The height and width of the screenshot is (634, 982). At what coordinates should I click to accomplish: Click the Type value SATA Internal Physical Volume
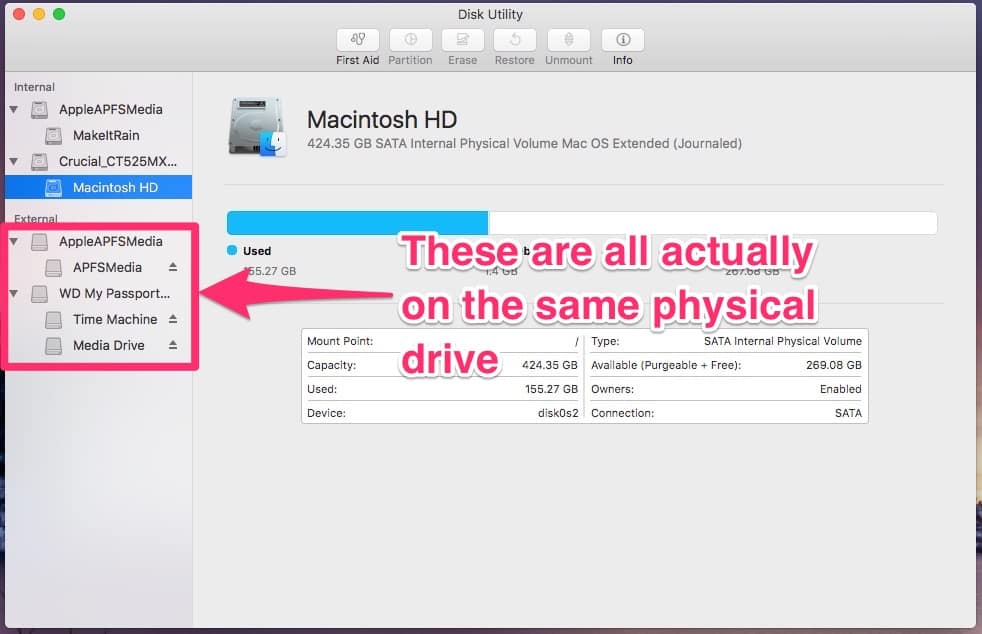(x=783, y=341)
